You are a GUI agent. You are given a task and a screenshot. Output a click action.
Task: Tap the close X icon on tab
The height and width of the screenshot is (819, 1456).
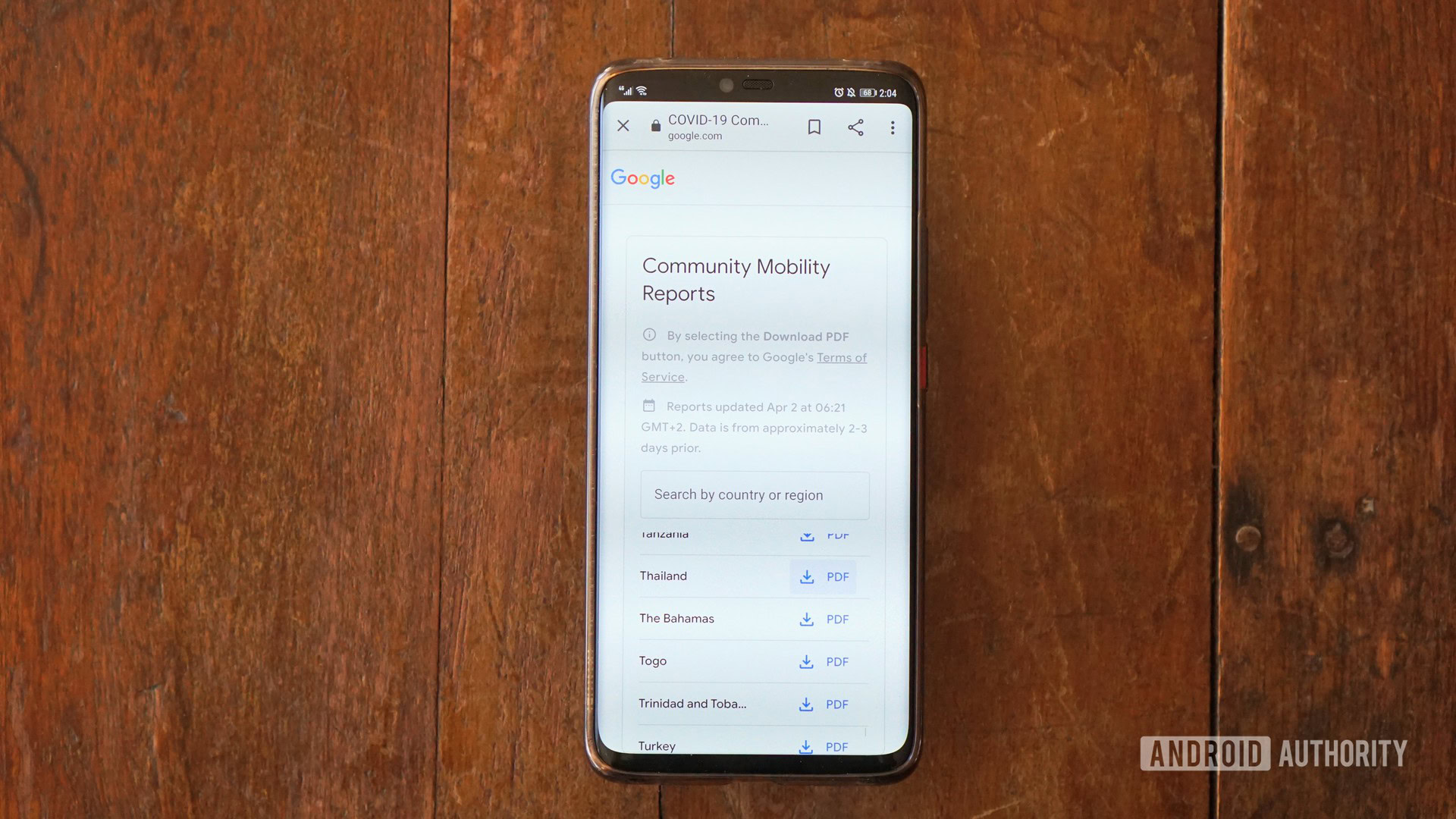click(622, 126)
